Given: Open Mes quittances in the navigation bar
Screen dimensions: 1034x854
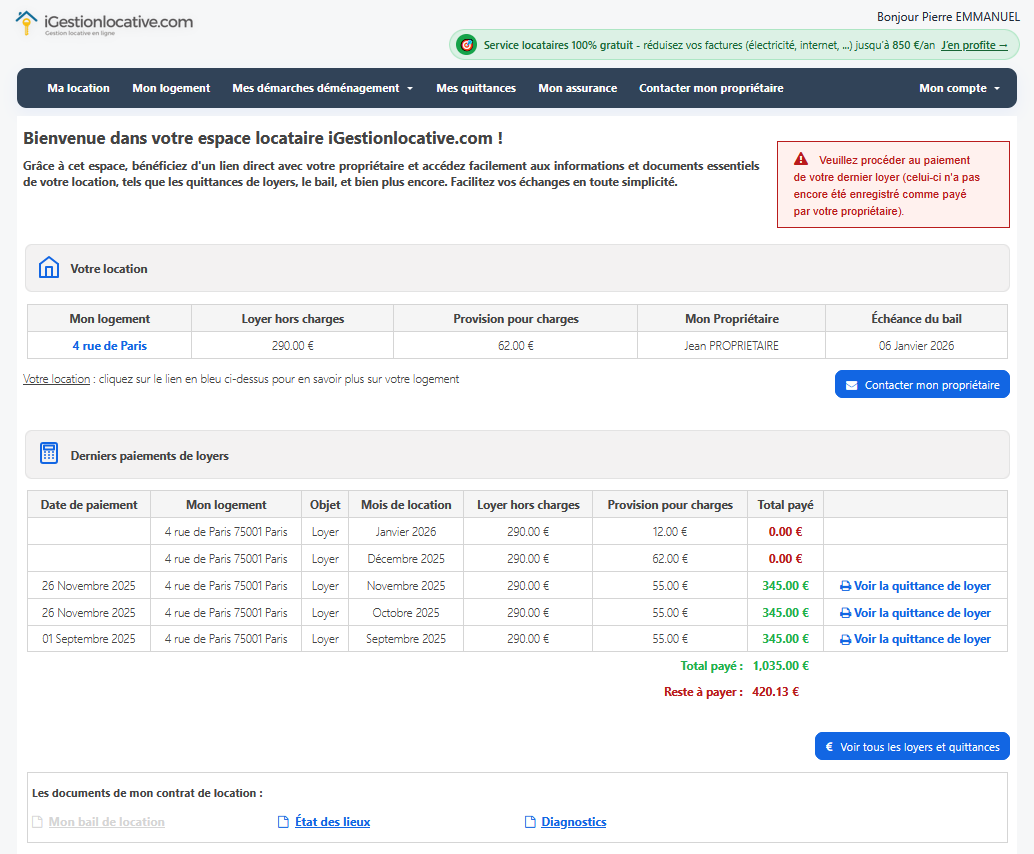Looking at the screenshot, I should pyautogui.click(x=476, y=88).
